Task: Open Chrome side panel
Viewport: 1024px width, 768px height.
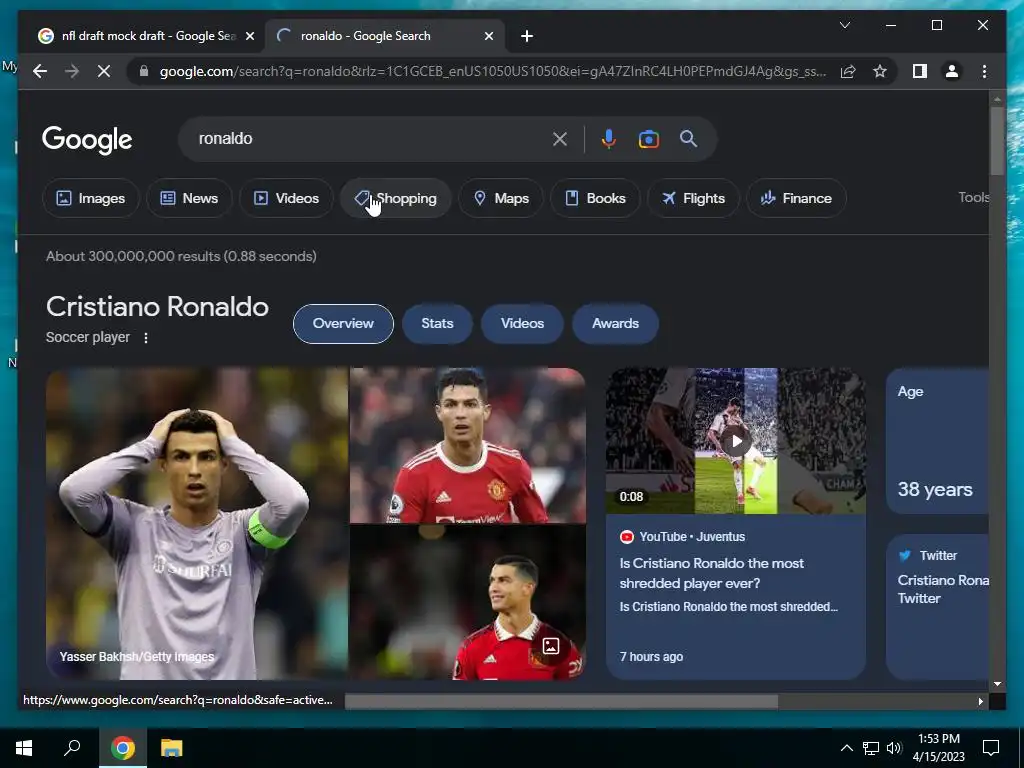Action: click(x=920, y=71)
